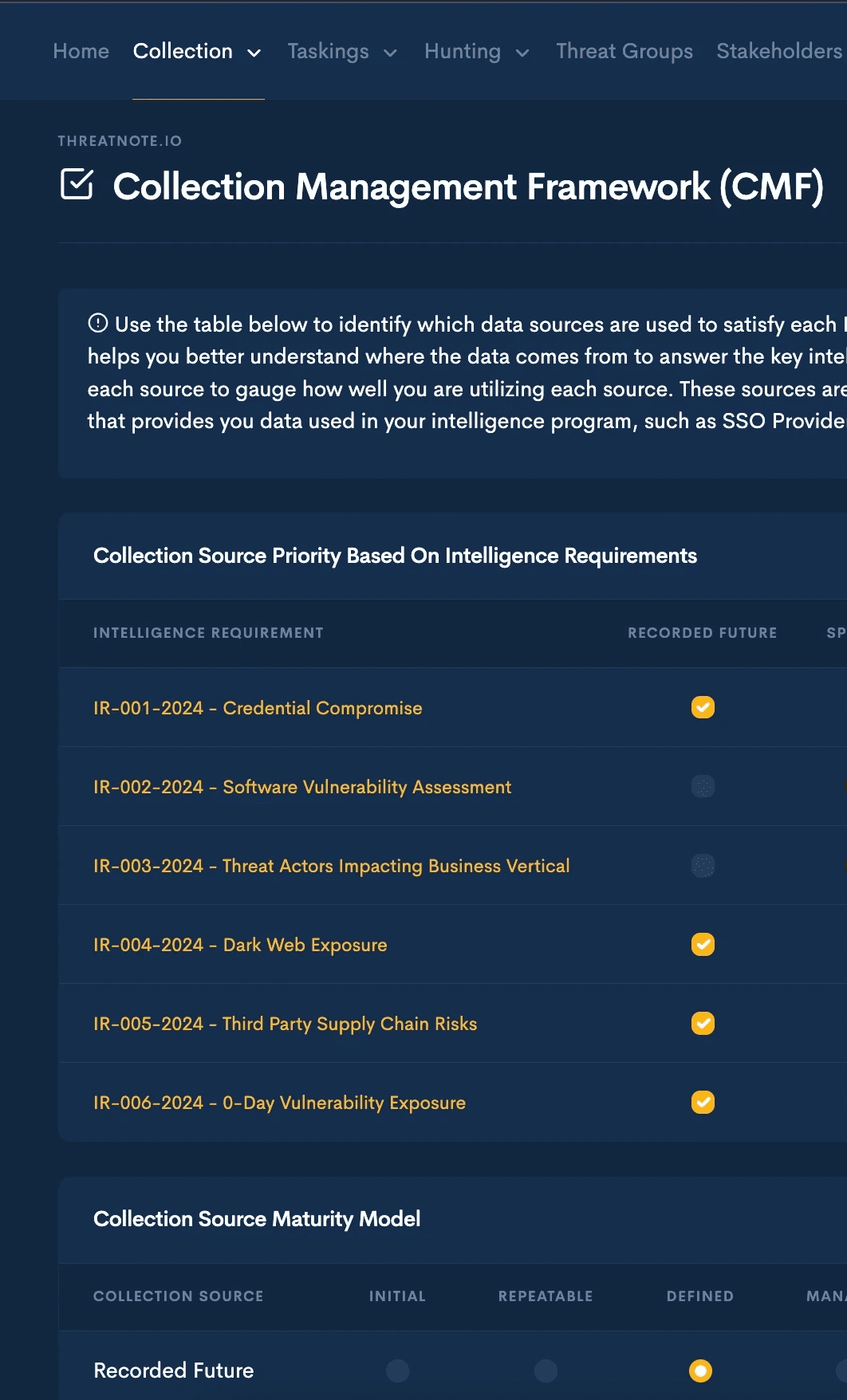Uncheck Recorded Future for IR-001-2024 Credential Compromise

click(x=703, y=707)
